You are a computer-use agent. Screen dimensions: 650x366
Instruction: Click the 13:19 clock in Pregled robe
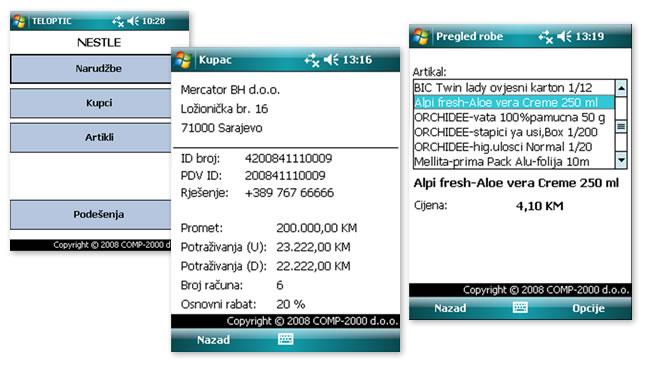(589, 36)
